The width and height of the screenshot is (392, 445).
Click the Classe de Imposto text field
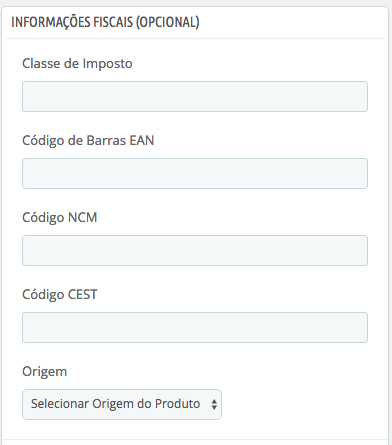coord(195,96)
